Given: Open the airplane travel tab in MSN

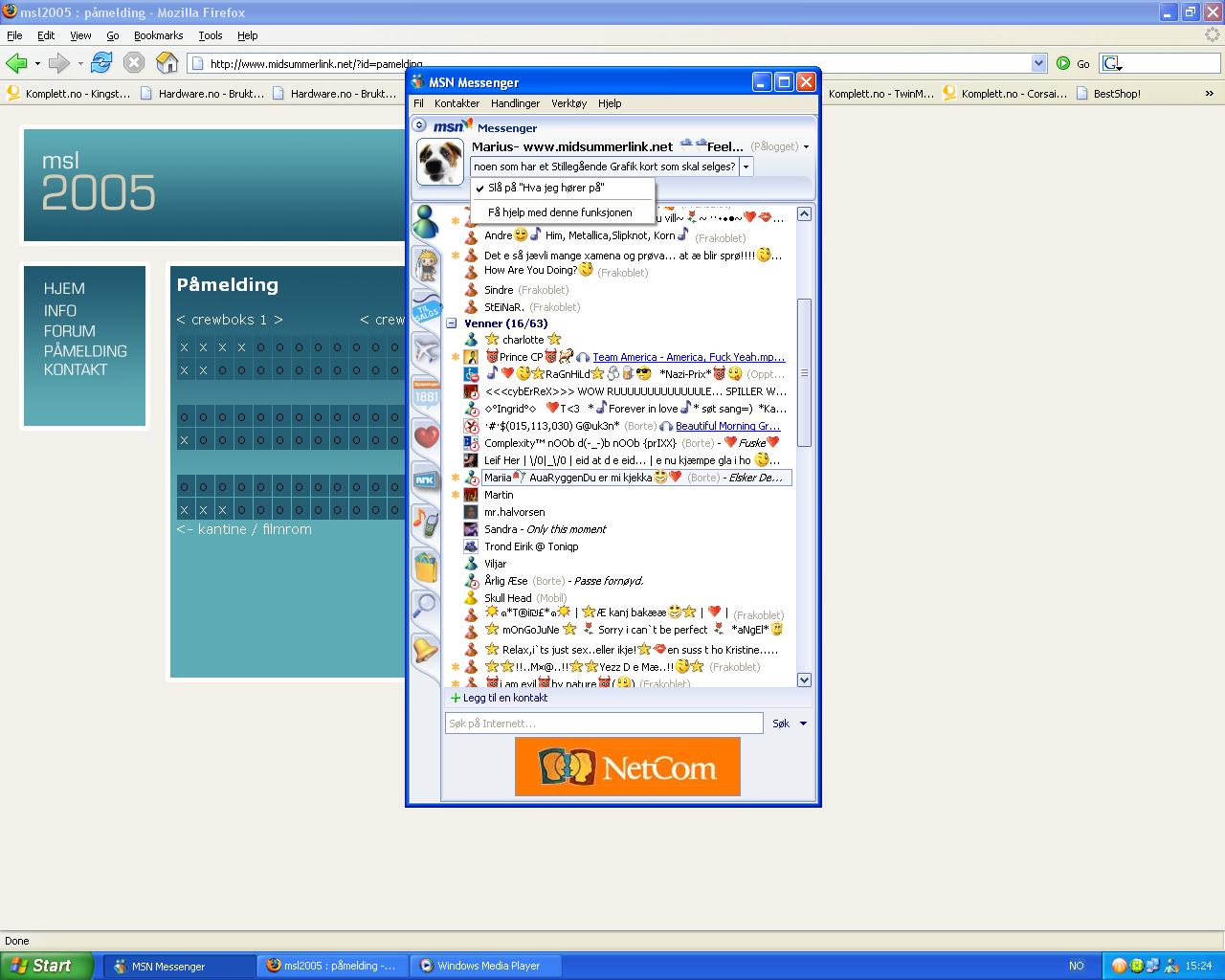Looking at the screenshot, I should [x=425, y=350].
